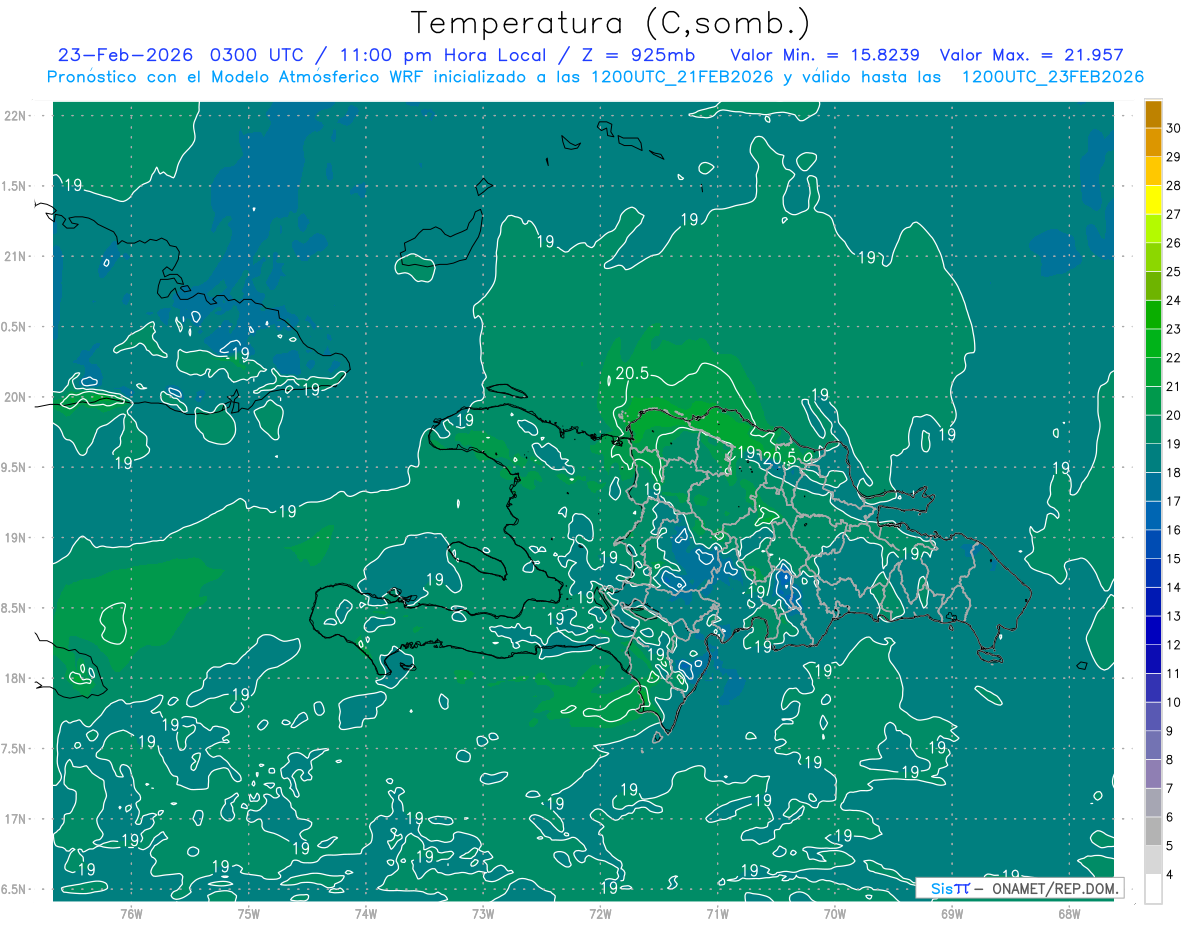Click the "22N" latitude axis label
This screenshot has height=927, width=1200.
[17, 116]
